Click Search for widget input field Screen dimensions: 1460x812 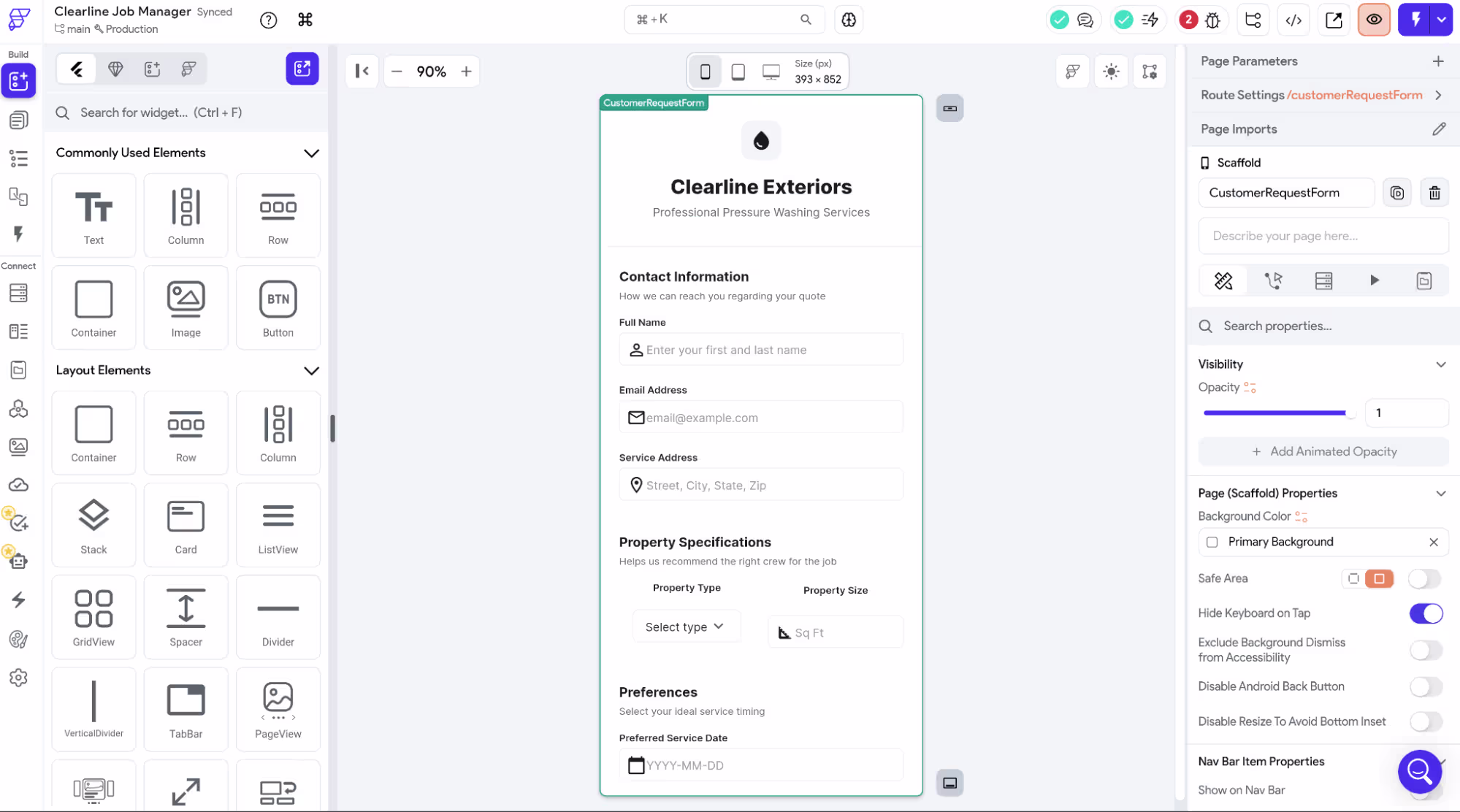pyautogui.click(x=186, y=112)
